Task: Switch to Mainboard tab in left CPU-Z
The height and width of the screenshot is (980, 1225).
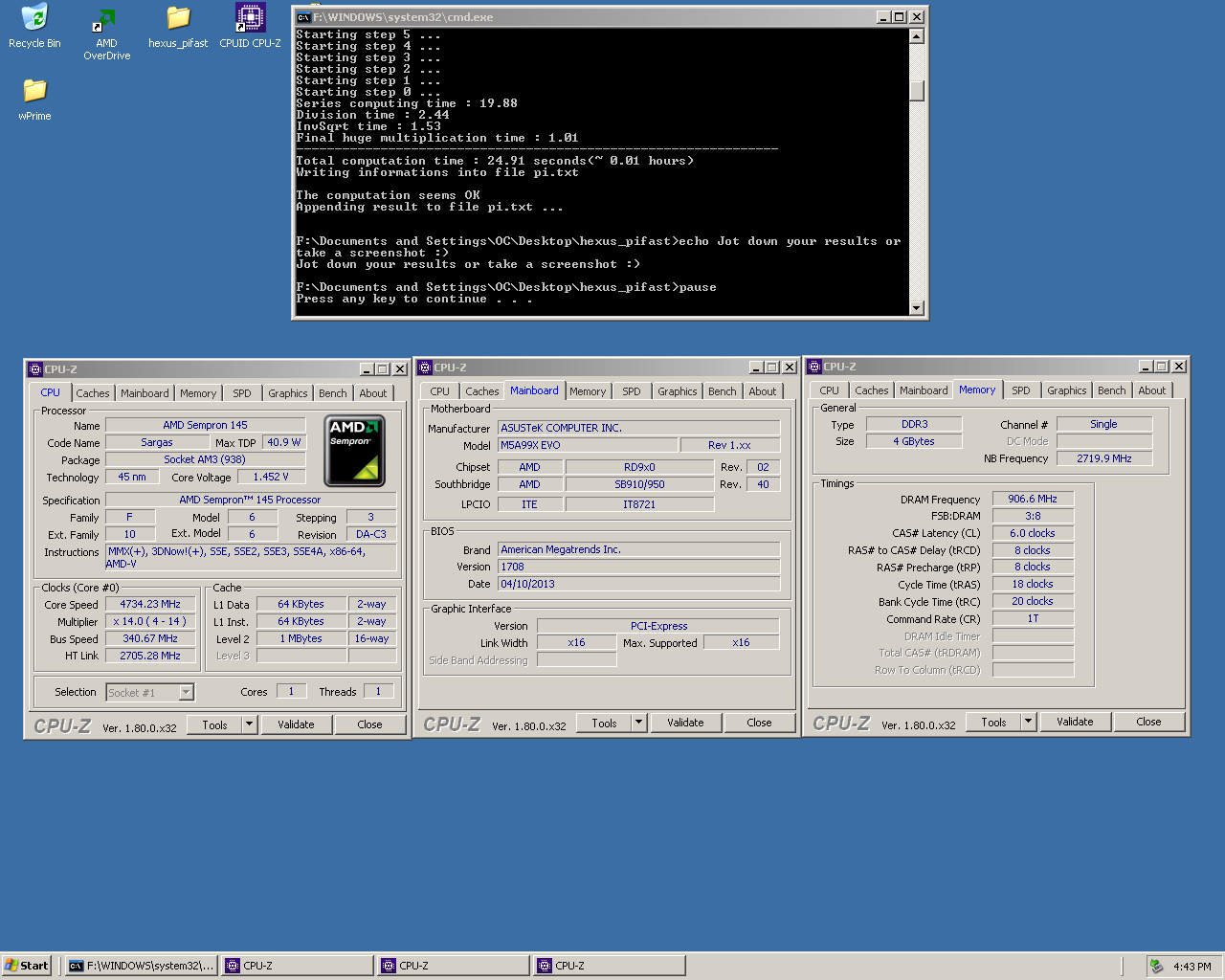Action: [x=145, y=393]
